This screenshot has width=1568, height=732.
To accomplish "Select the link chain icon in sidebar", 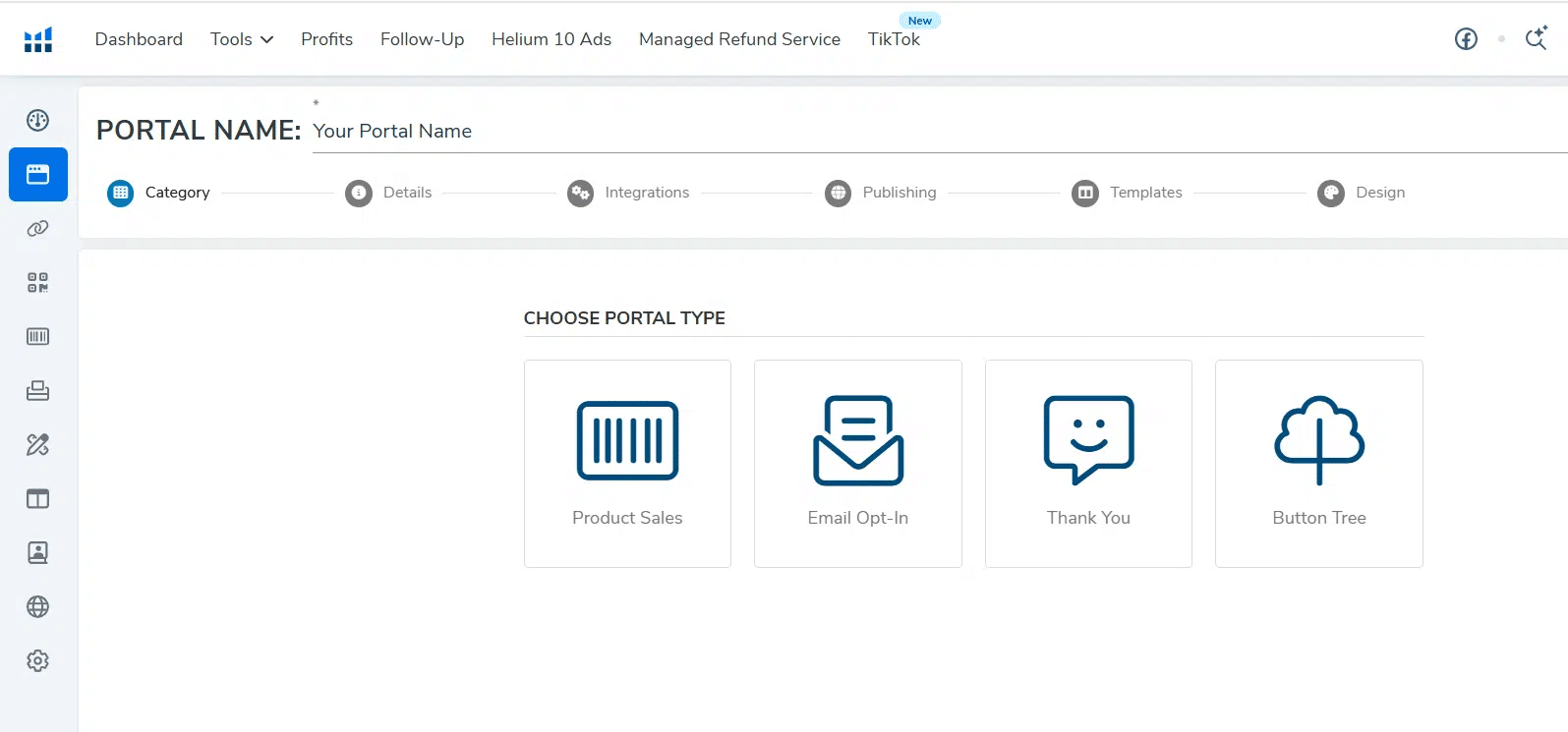I will 38,229.
